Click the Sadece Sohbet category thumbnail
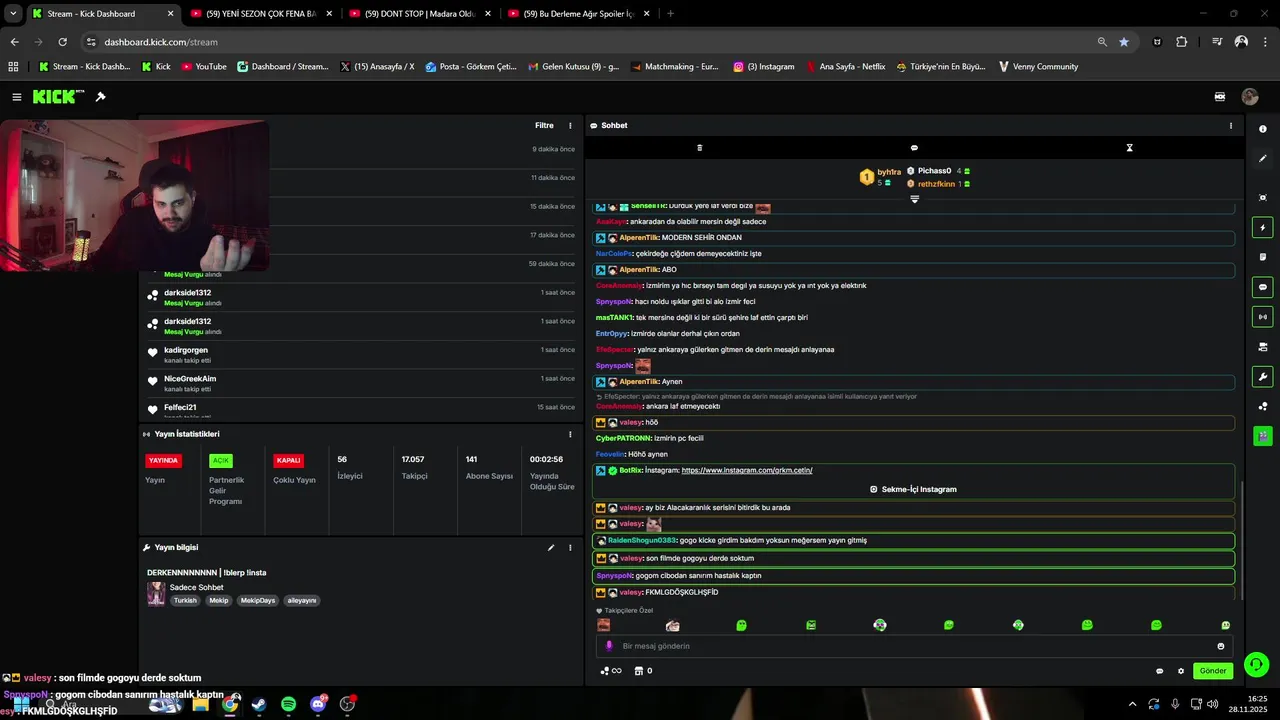The width and height of the screenshot is (1280, 720). 156,594
